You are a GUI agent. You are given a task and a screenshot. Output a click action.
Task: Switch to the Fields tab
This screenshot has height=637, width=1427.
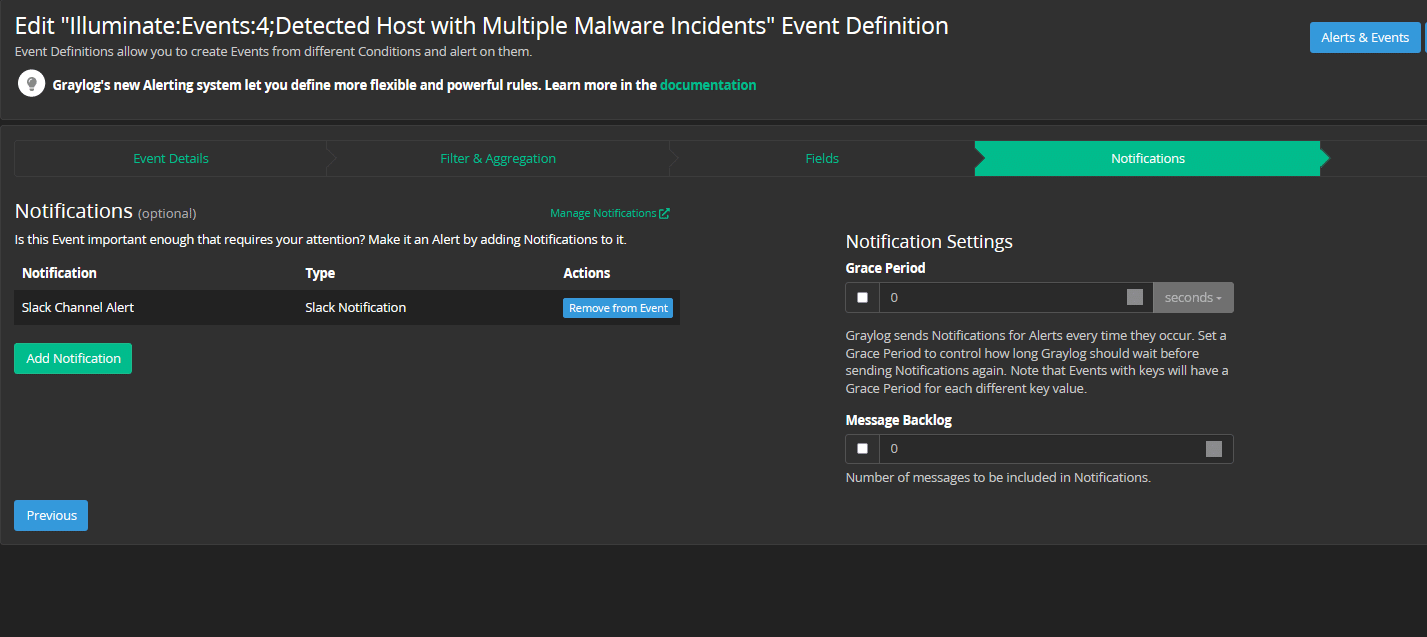coord(821,158)
